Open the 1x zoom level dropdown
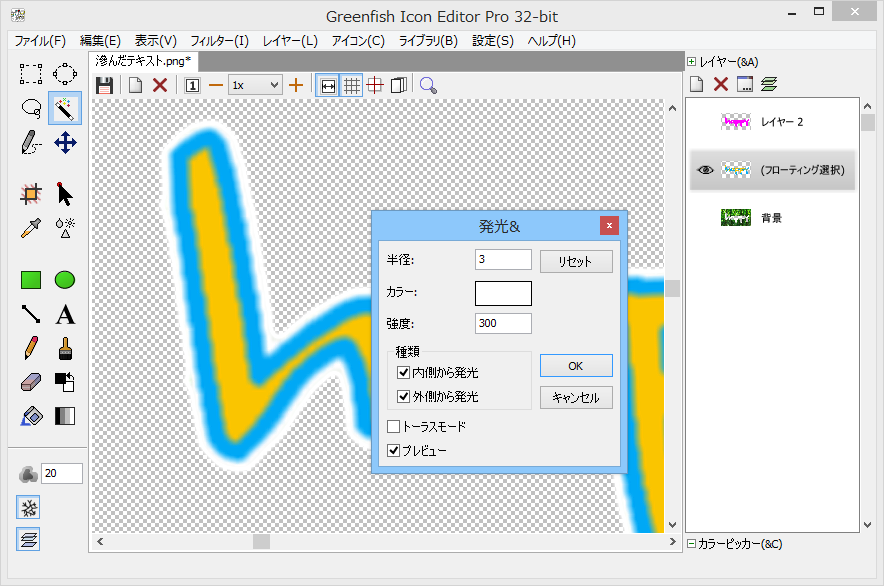The height and width of the screenshot is (586, 884). click(x=272, y=85)
